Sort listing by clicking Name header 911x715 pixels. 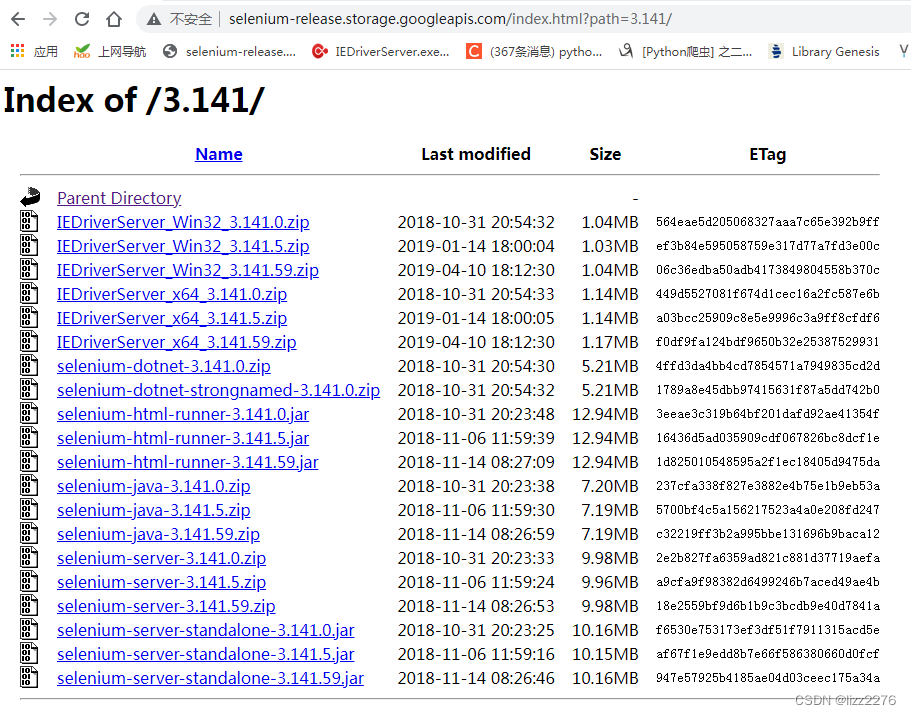point(218,154)
